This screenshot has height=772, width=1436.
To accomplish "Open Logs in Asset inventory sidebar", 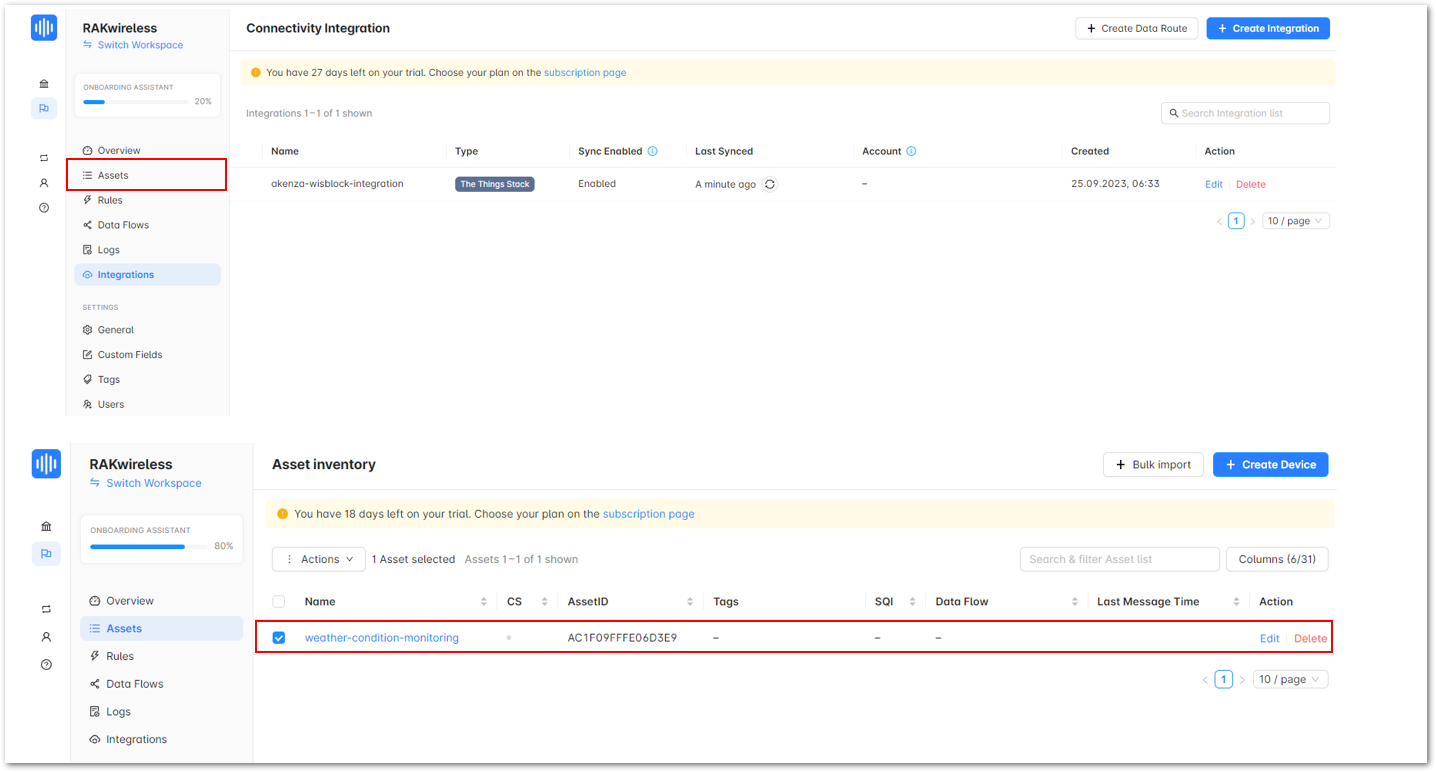I will (x=161, y=712).
